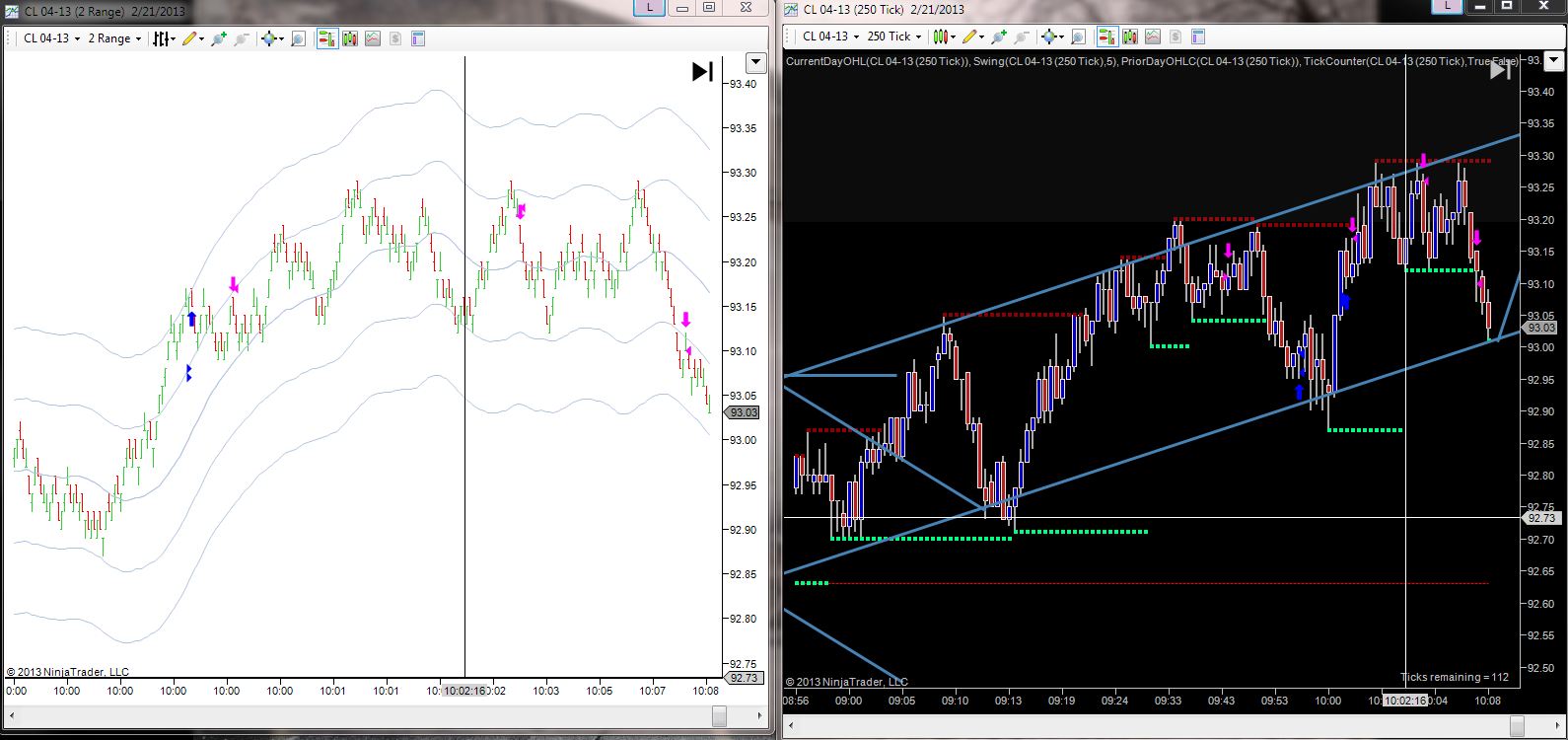Click 92.73 price marker in 2 Range chart
This screenshot has height=740, width=1568.
(744, 678)
